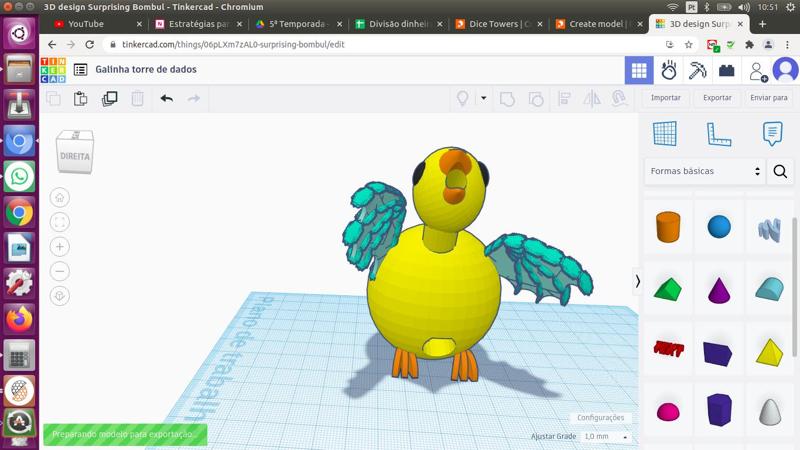Viewport: 800px width, 450px height.
Task: Click the design title Galinha torre de dados
Action: [x=146, y=69]
